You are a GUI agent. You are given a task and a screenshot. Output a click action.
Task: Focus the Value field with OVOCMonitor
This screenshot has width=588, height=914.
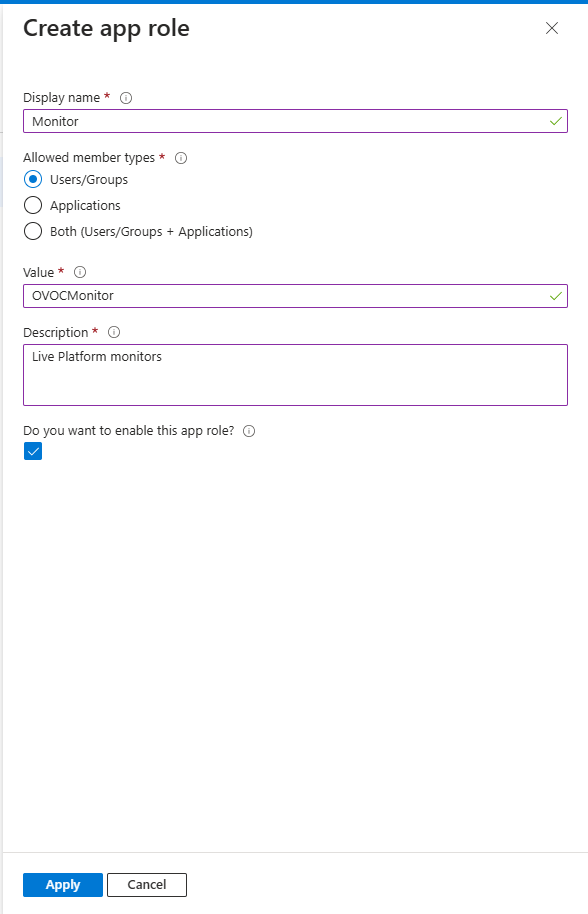click(x=295, y=296)
